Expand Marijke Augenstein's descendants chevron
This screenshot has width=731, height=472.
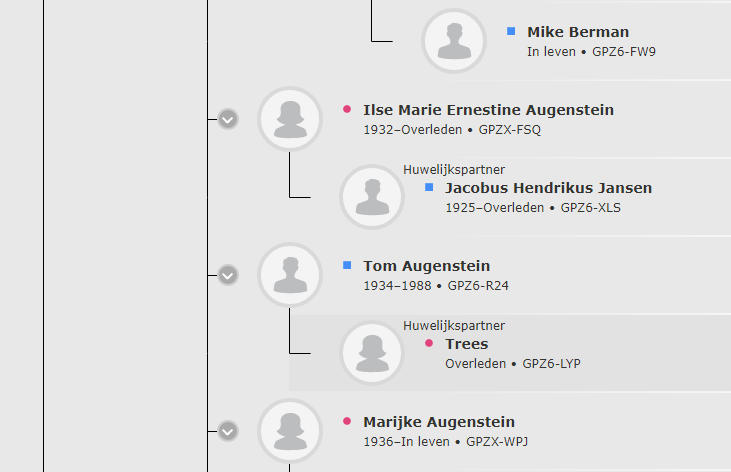(228, 431)
